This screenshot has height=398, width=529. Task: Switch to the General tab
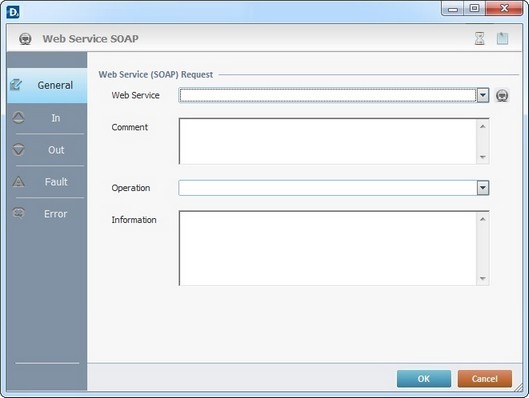click(47, 85)
